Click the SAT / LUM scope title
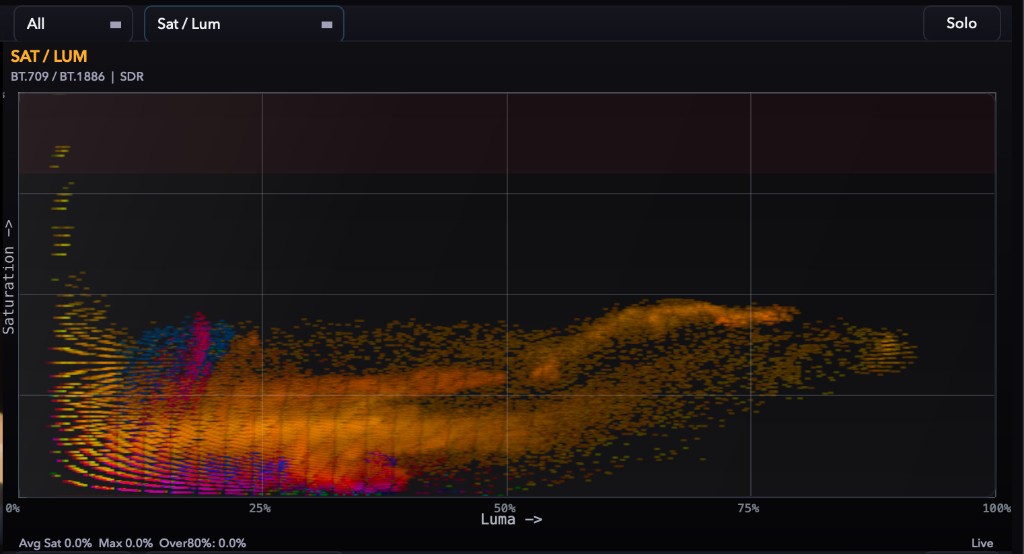The width and height of the screenshot is (1024, 554). pyautogui.click(x=49, y=56)
